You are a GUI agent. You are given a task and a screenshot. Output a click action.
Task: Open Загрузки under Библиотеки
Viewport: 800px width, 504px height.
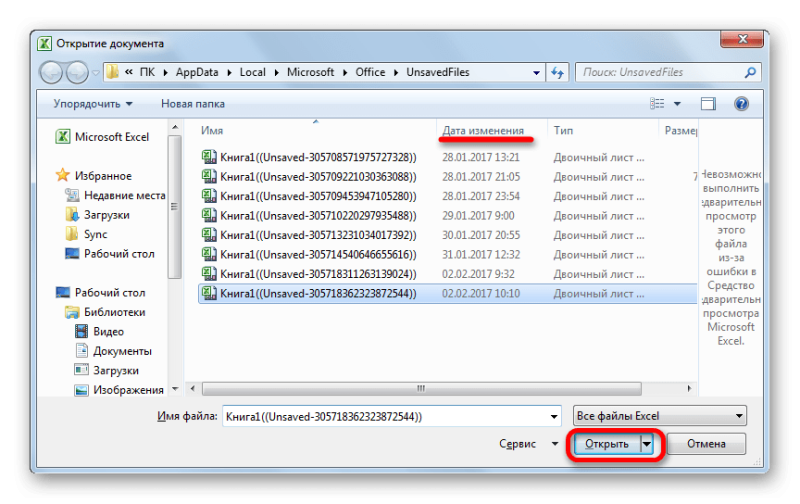[107, 370]
